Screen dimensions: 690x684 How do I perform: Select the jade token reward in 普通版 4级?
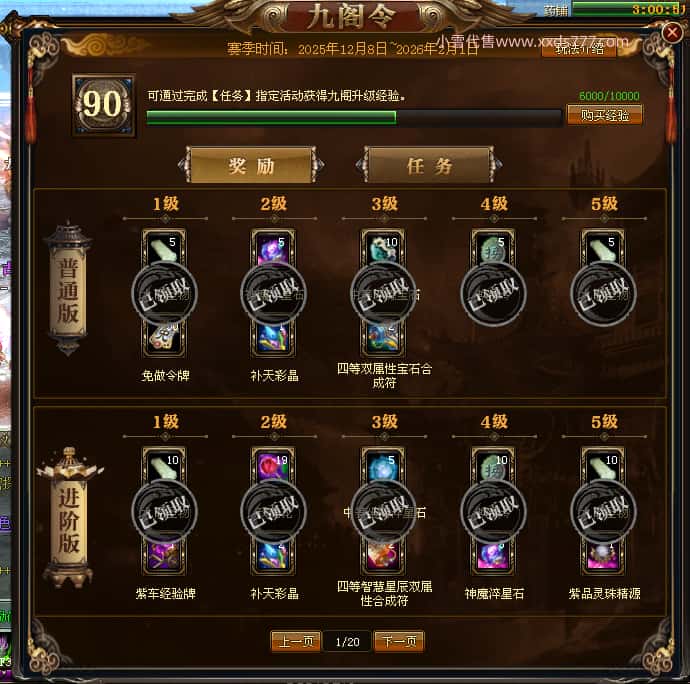[x=493, y=247]
